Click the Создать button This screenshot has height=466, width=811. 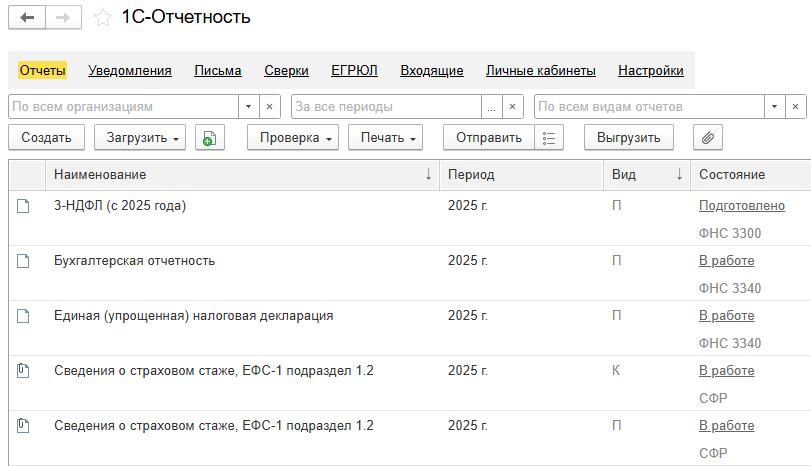point(47,138)
